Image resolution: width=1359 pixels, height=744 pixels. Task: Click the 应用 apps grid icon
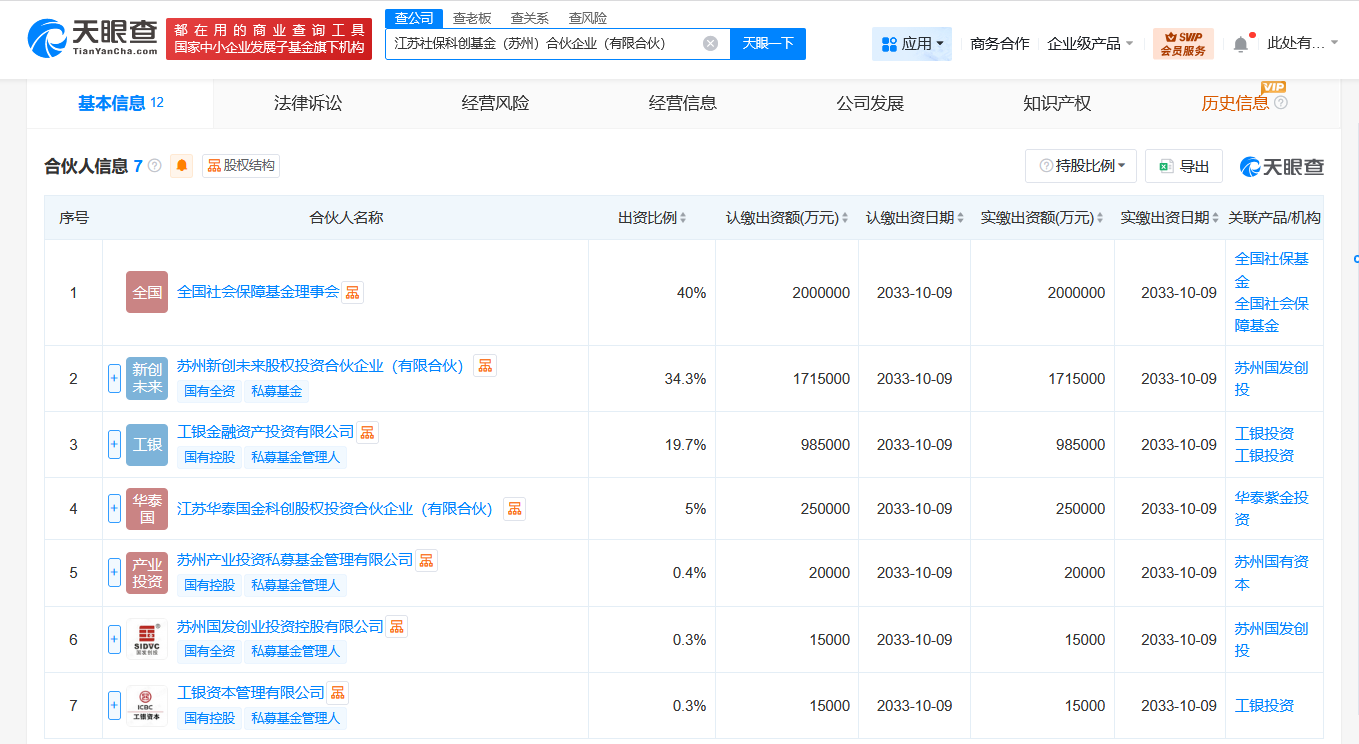[889, 44]
